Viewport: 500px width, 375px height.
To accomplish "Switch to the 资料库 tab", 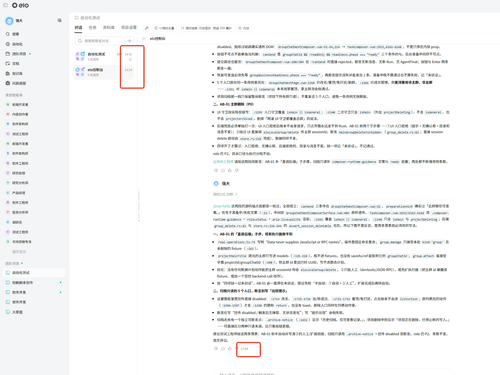I will [108, 28].
